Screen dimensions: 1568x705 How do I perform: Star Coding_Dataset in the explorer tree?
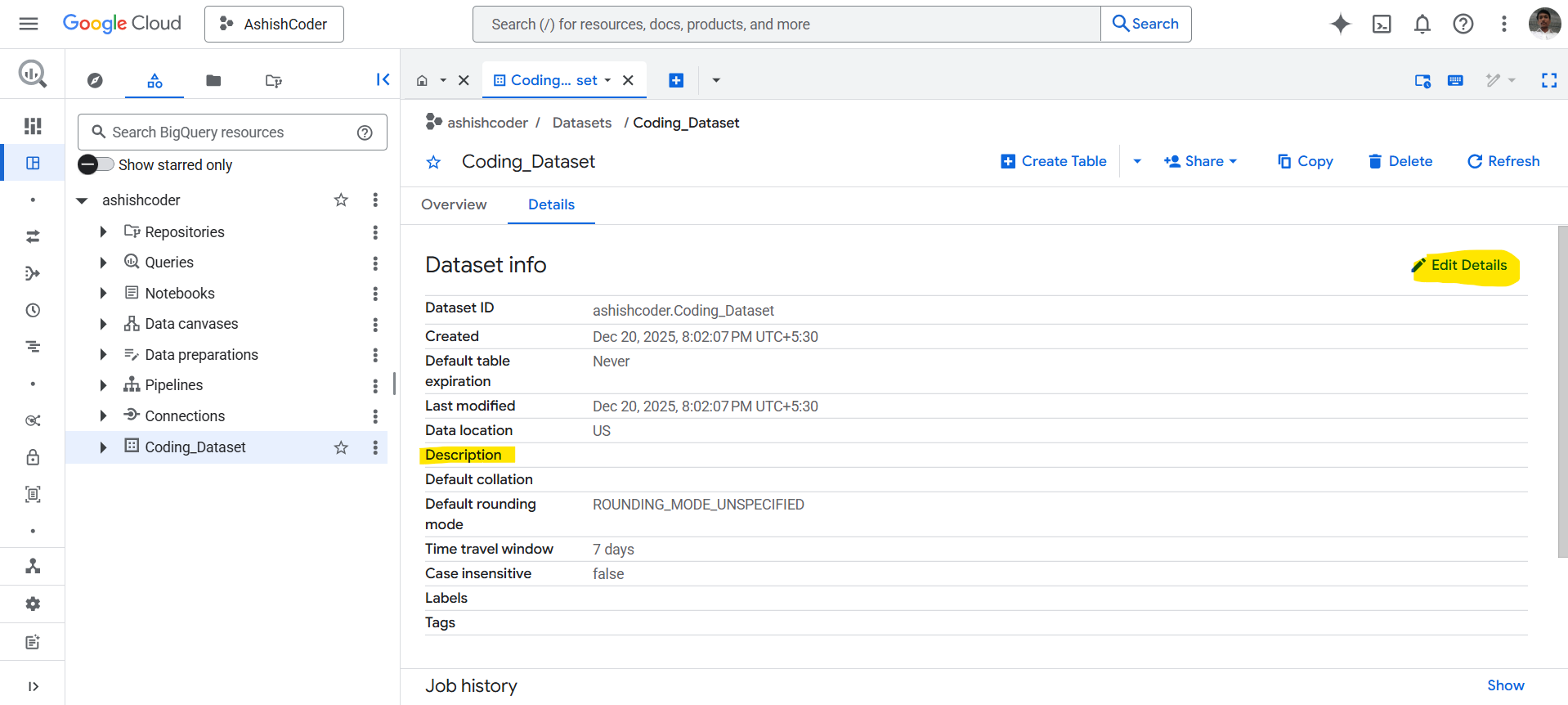tap(341, 447)
